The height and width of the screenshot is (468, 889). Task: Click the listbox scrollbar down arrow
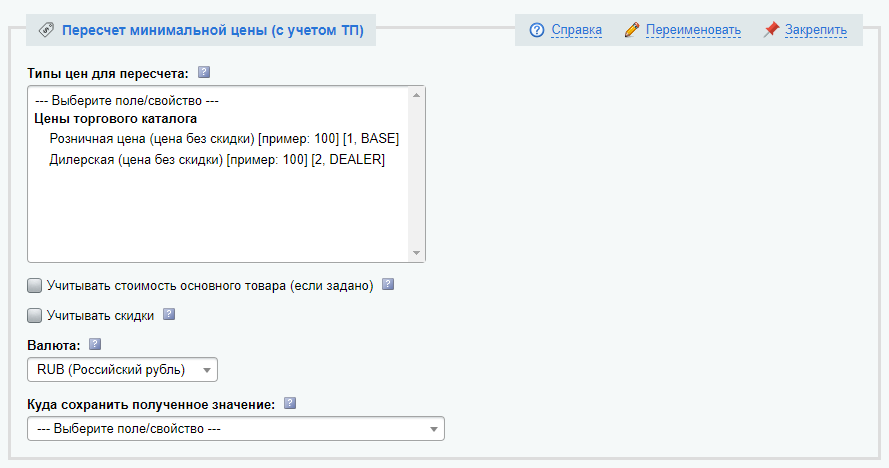417,253
